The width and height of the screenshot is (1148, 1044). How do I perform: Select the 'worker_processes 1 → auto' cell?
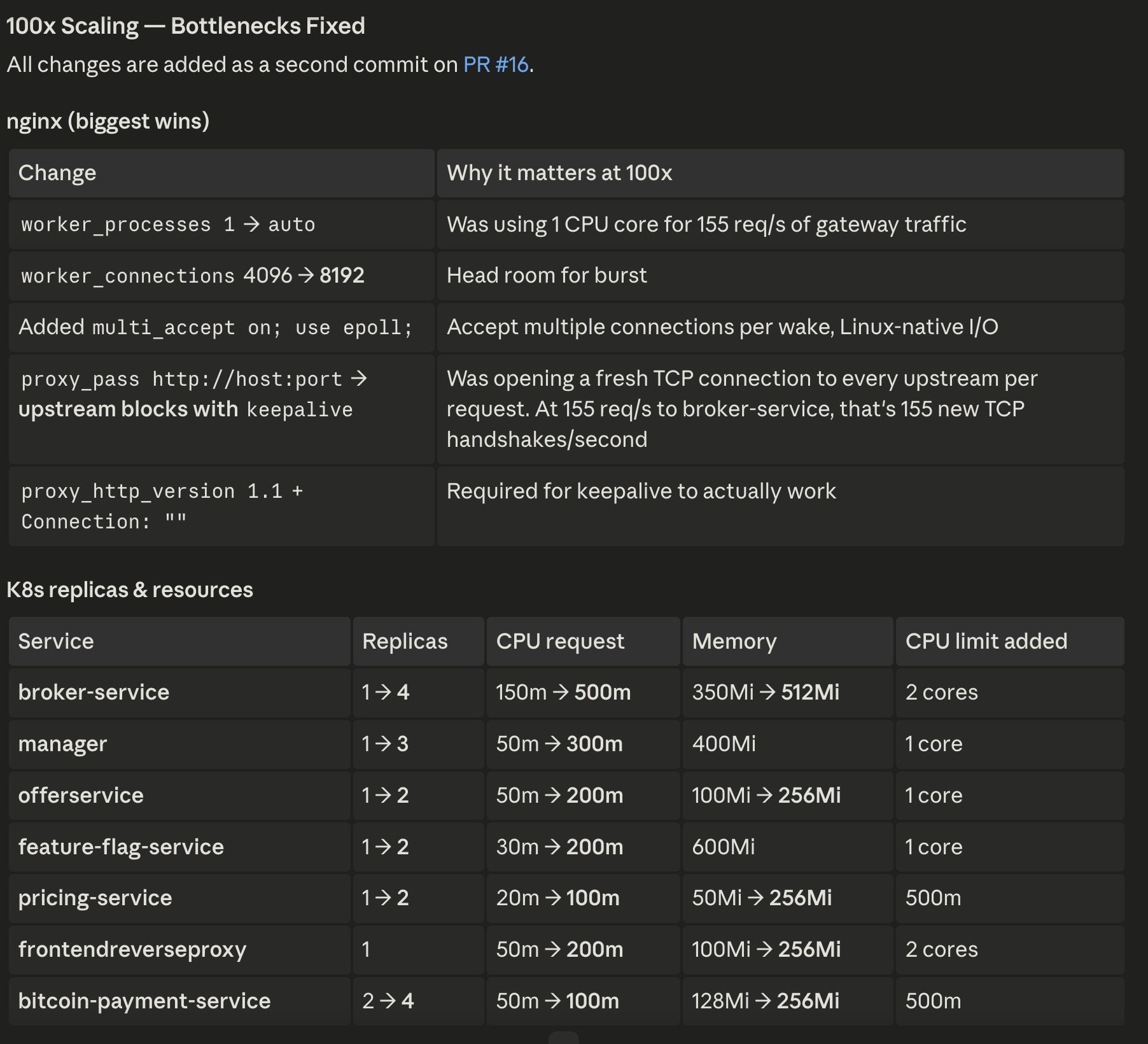coord(221,225)
